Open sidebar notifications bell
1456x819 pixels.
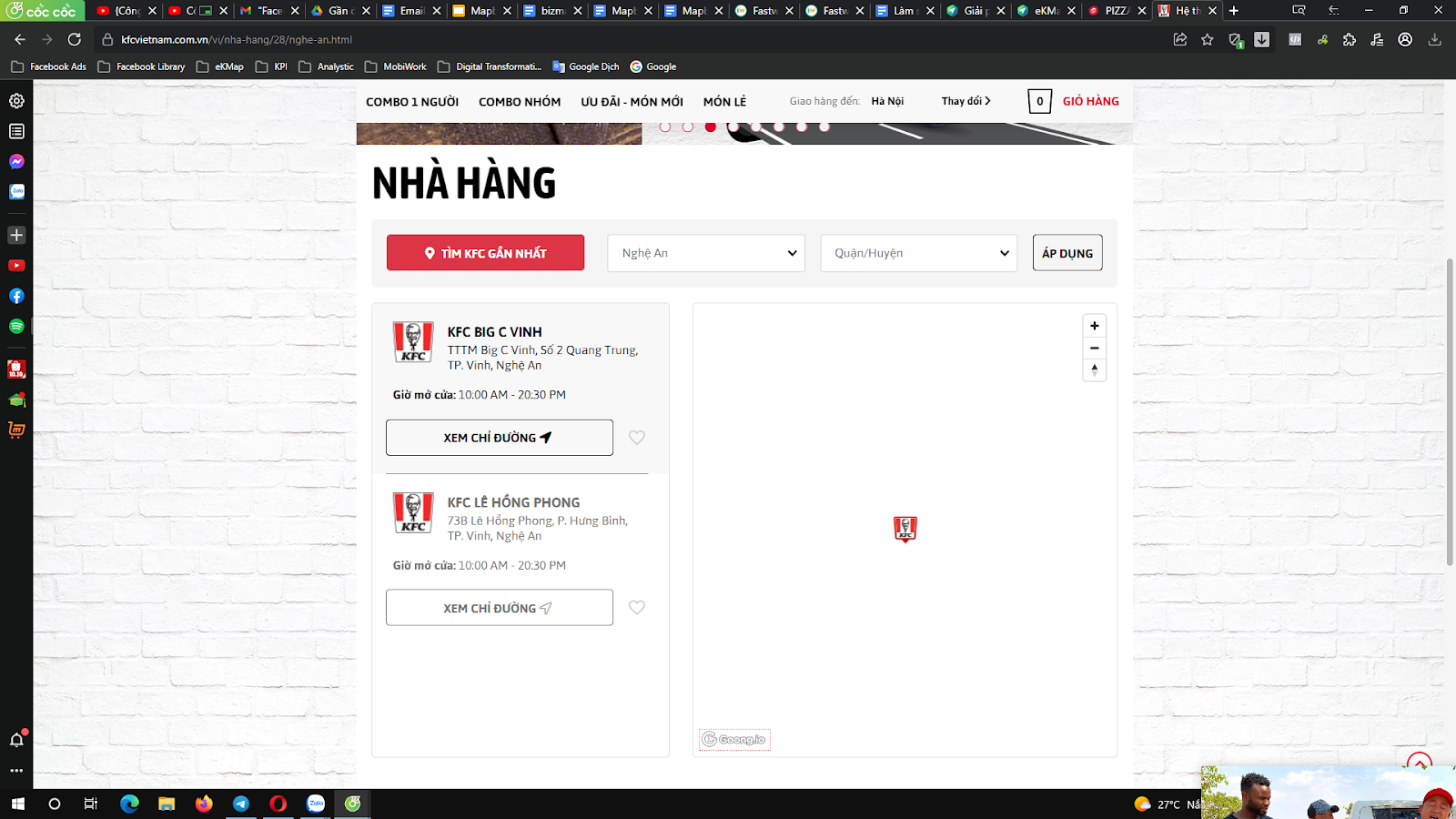pyautogui.click(x=16, y=740)
